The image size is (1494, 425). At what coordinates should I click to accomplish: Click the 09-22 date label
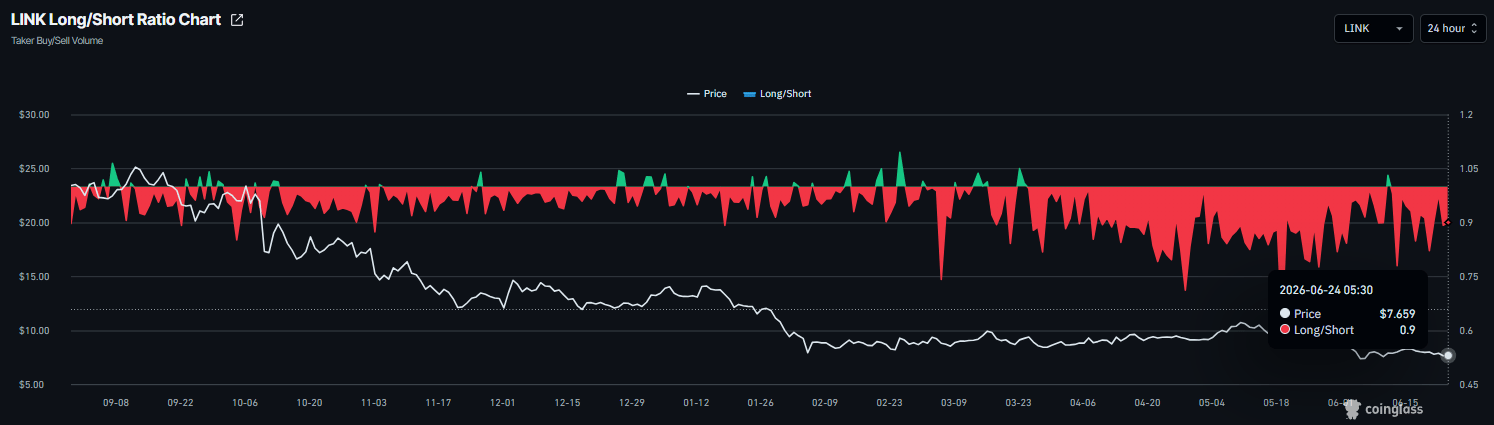(181, 403)
